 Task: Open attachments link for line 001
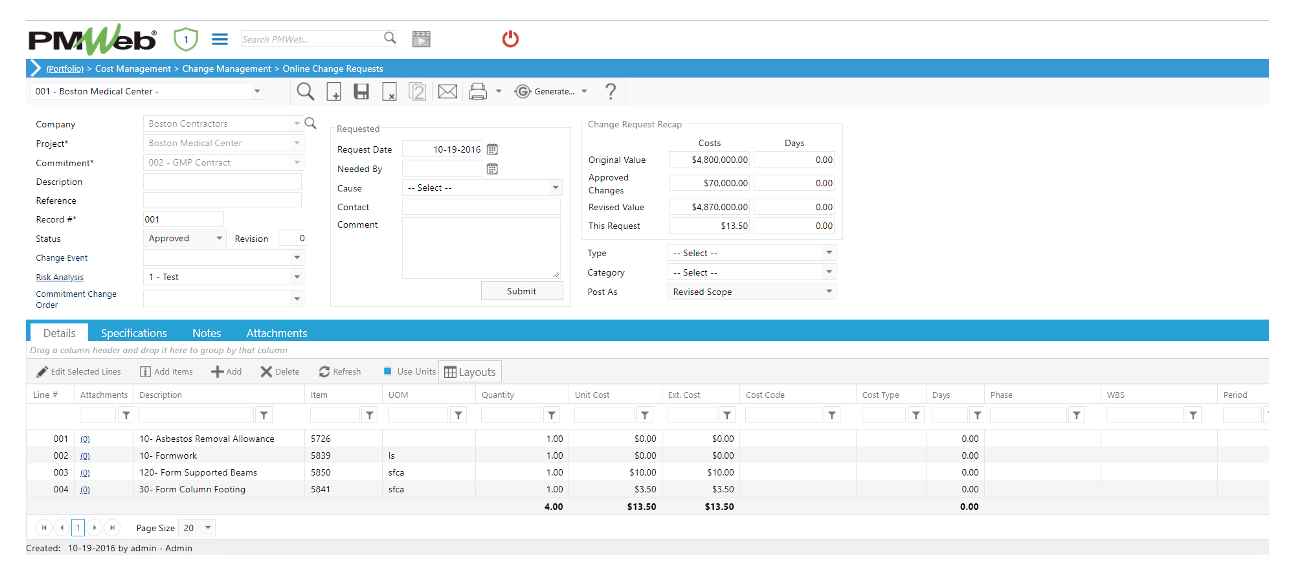[85, 439]
